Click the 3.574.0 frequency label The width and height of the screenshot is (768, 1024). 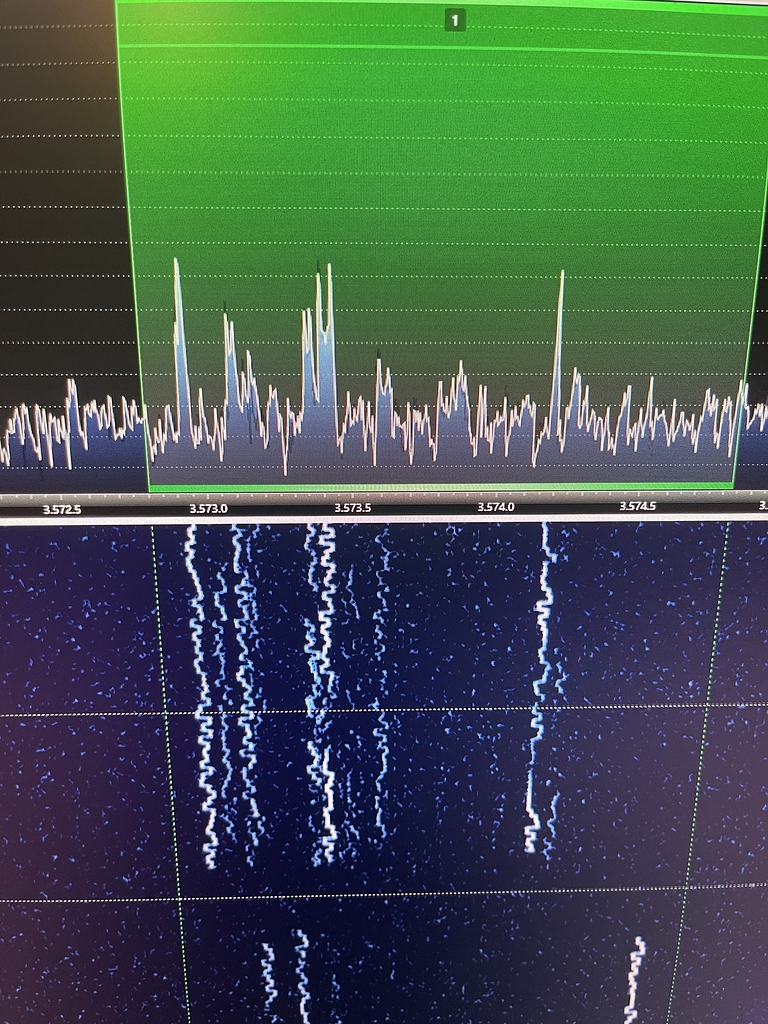click(496, 507)
